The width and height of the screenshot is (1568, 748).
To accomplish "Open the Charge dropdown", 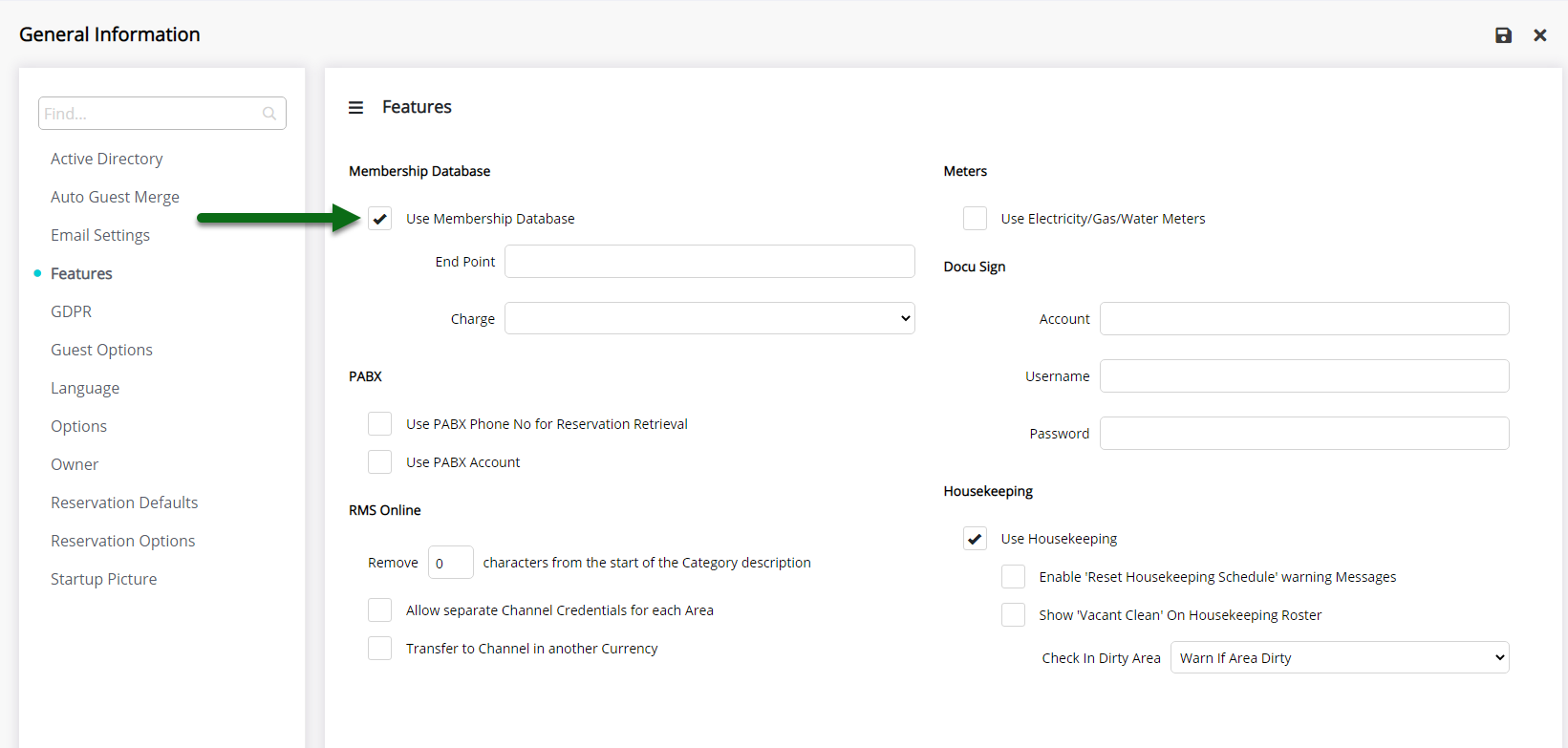I will (x=710, y=318).
